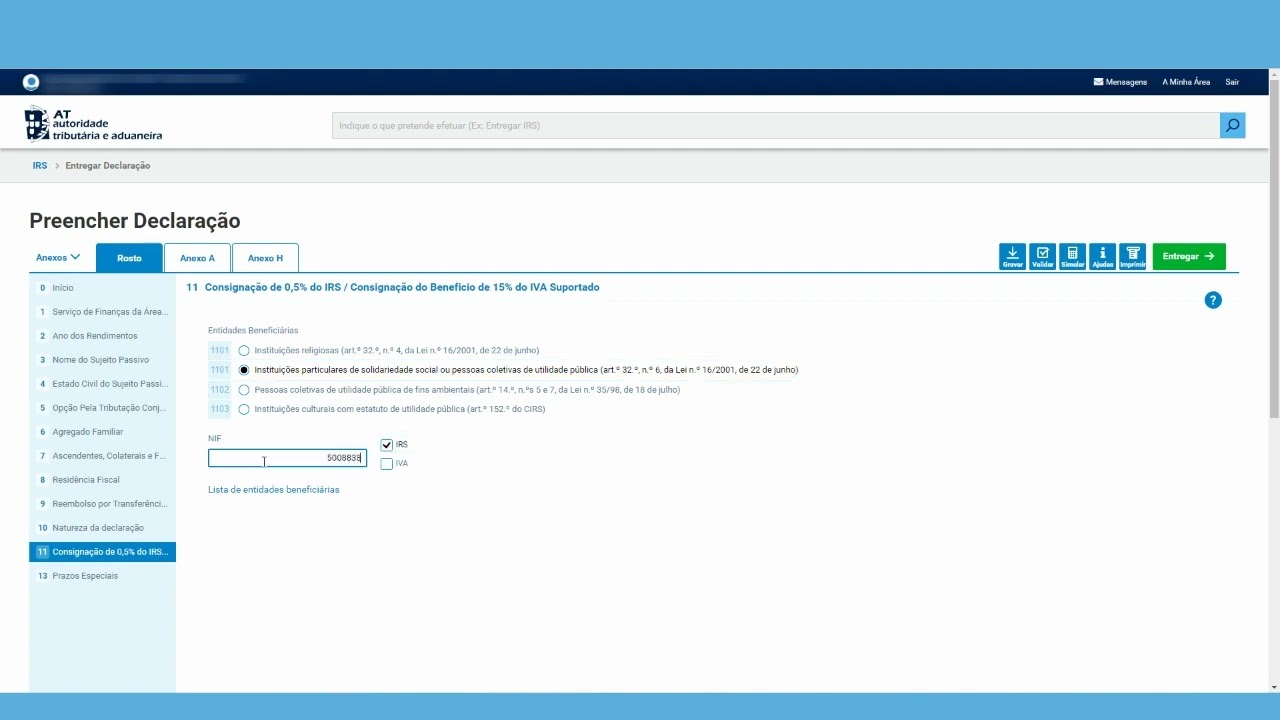This screenshot has width=1280, height=720.
Task: Go to section 2 Ano dos Rendimentos
Action: pos(102,336)
